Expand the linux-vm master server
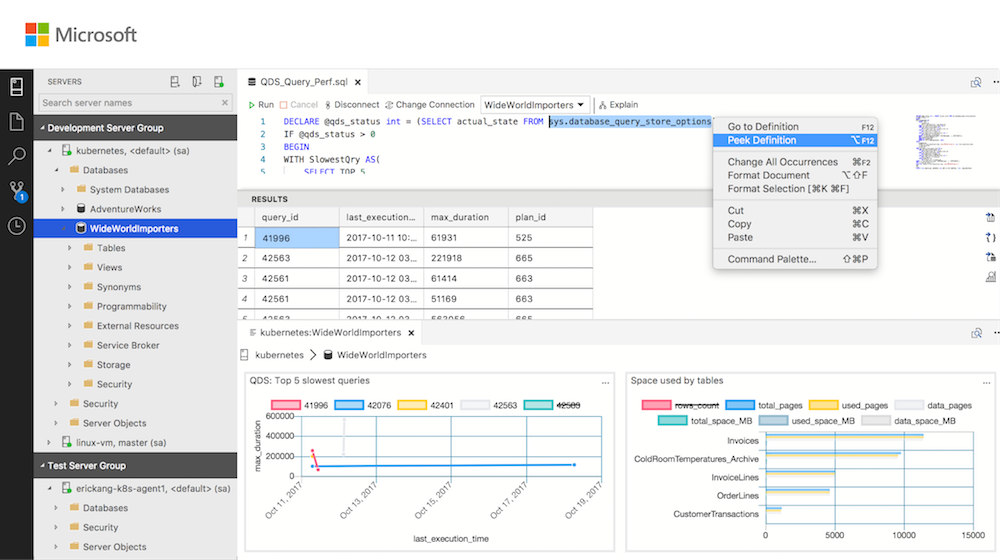The width and height of the screenshot is (1000, 560). click(50, 442)
